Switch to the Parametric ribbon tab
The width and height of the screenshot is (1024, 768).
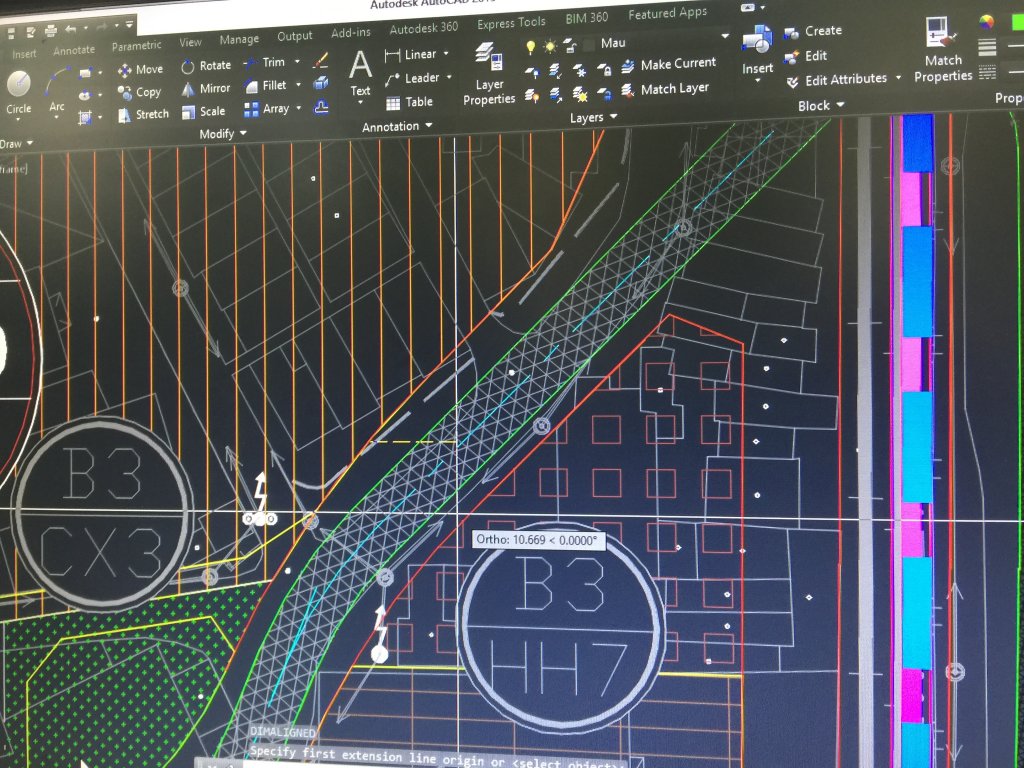click(x=136, y=46)
